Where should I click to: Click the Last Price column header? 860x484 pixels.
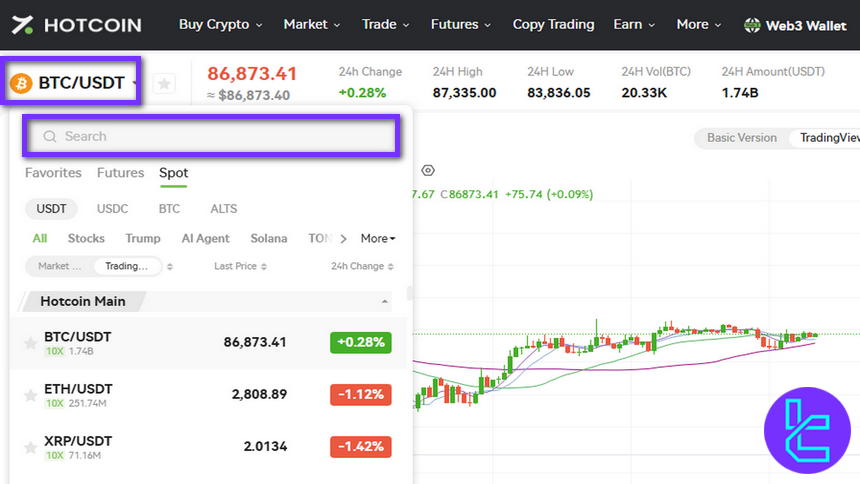point(235,266)
